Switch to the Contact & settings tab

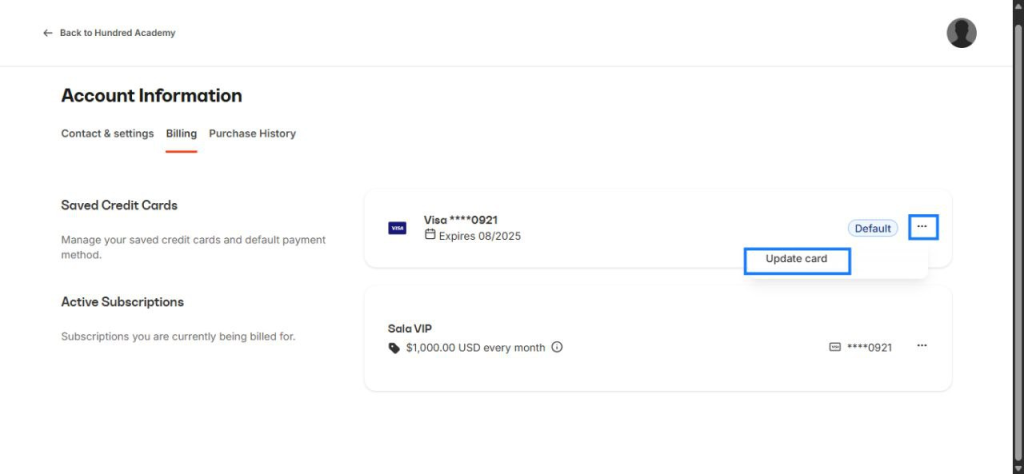coord(107,133)
